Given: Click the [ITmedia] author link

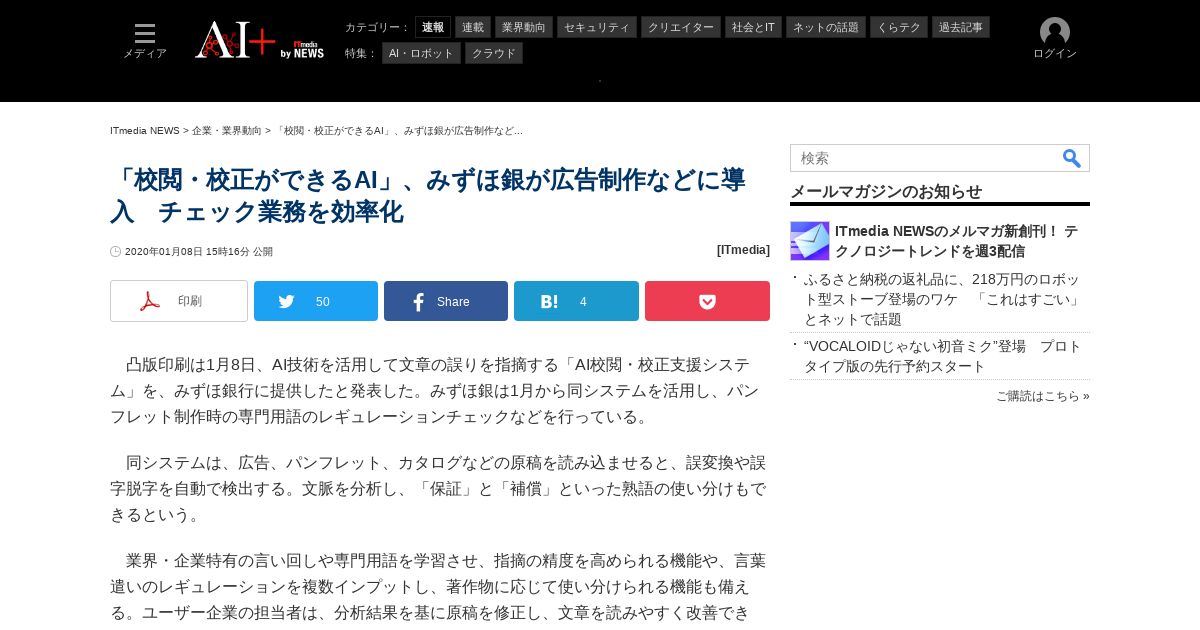Looking at the screenshot, I should coord(743,250).
